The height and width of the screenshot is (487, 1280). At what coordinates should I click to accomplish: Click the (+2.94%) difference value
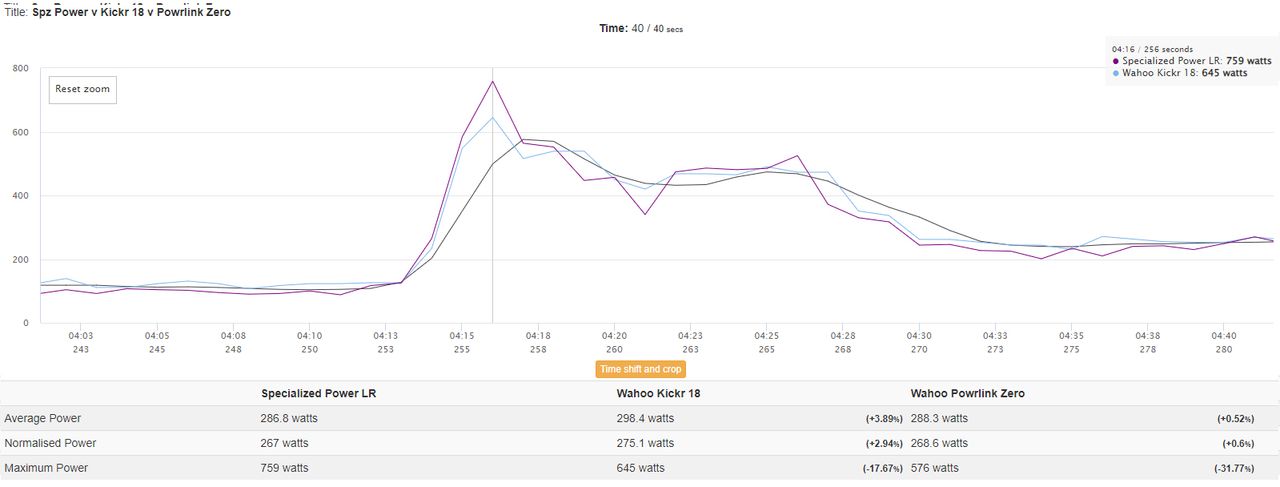pos(884,444)
